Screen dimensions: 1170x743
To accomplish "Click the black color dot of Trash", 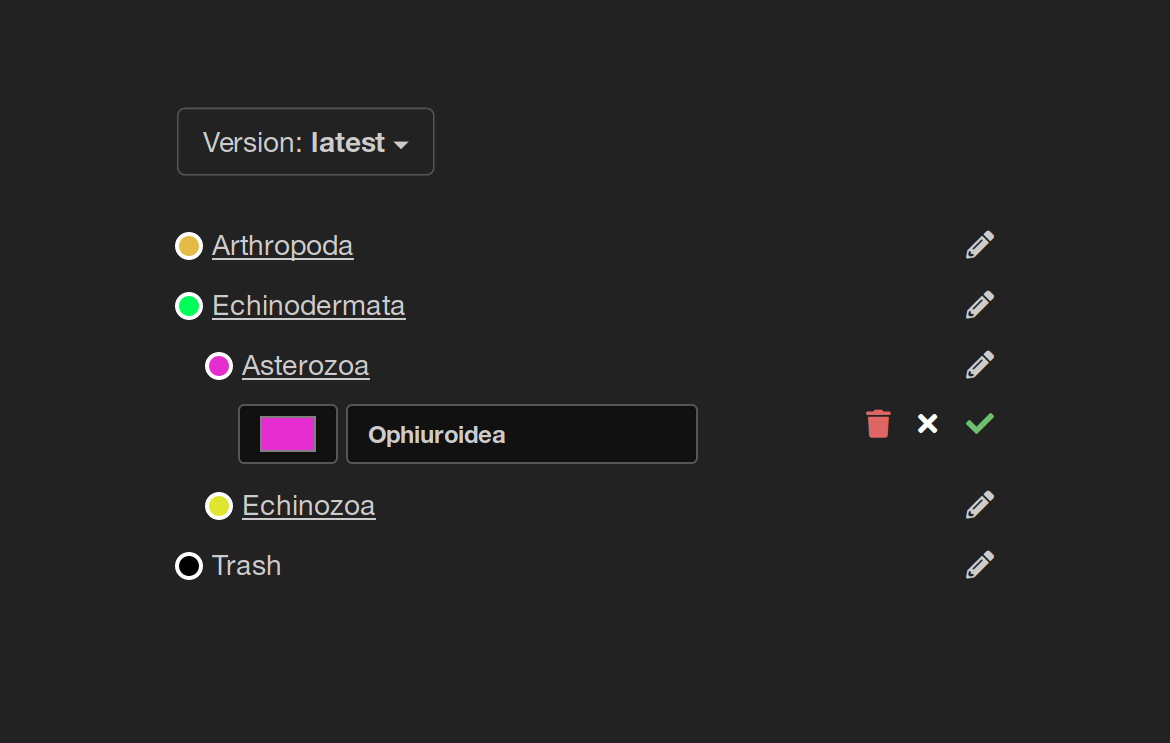I will pos(189,566).
